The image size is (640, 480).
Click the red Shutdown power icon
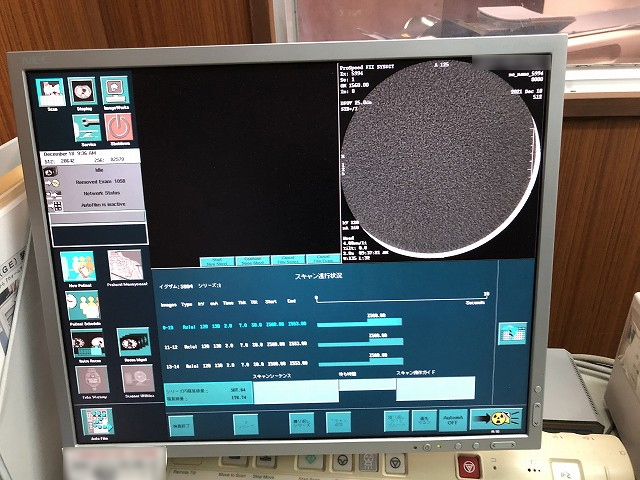click(119, 127)
